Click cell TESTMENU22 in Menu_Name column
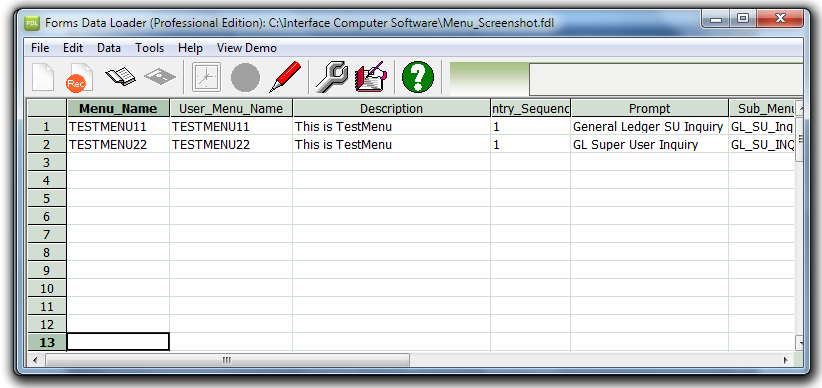The height and width of the screenshot is (388, 822). point(118,144)
